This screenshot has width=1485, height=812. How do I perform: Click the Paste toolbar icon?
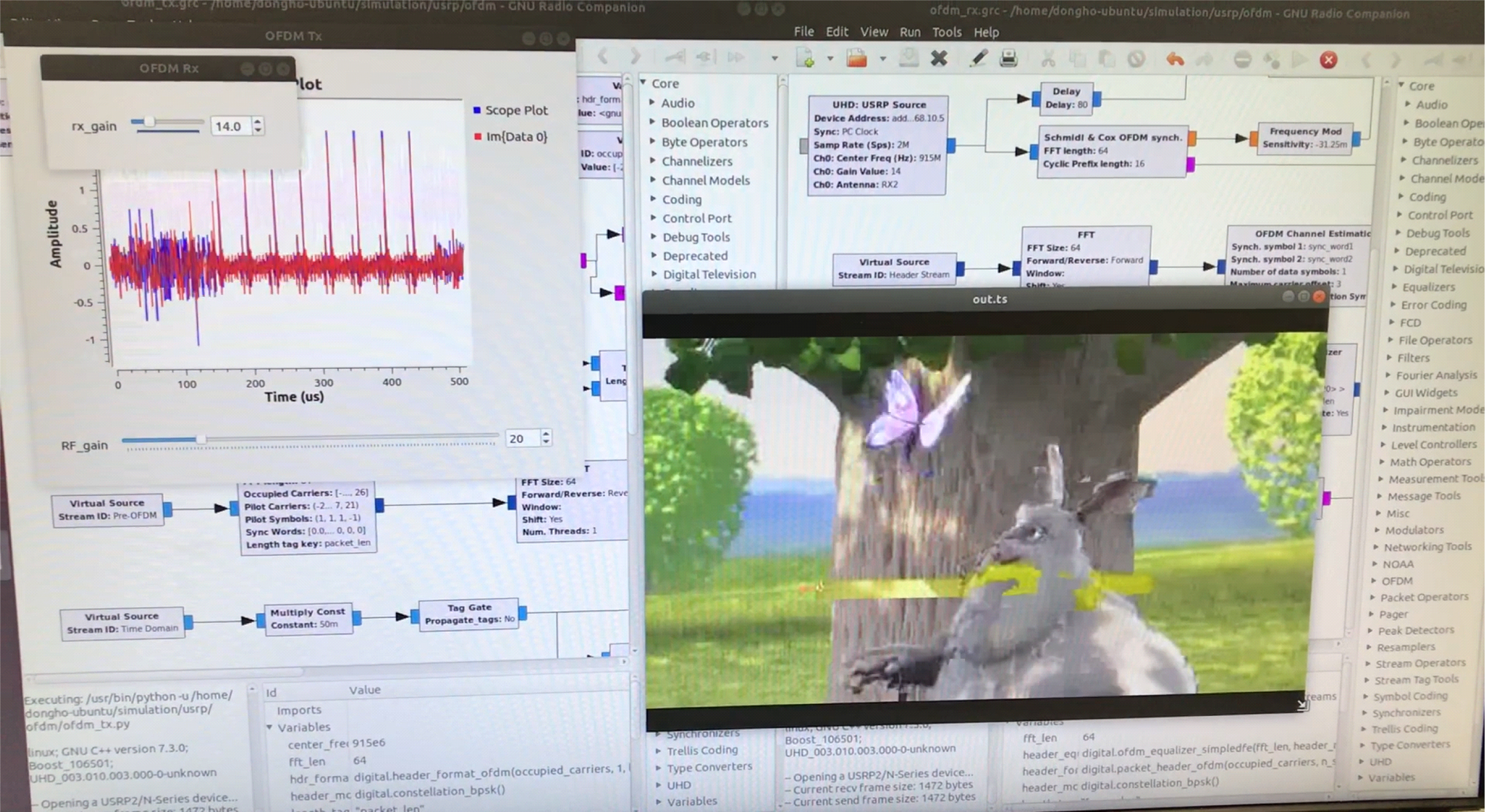[1106, 59]
